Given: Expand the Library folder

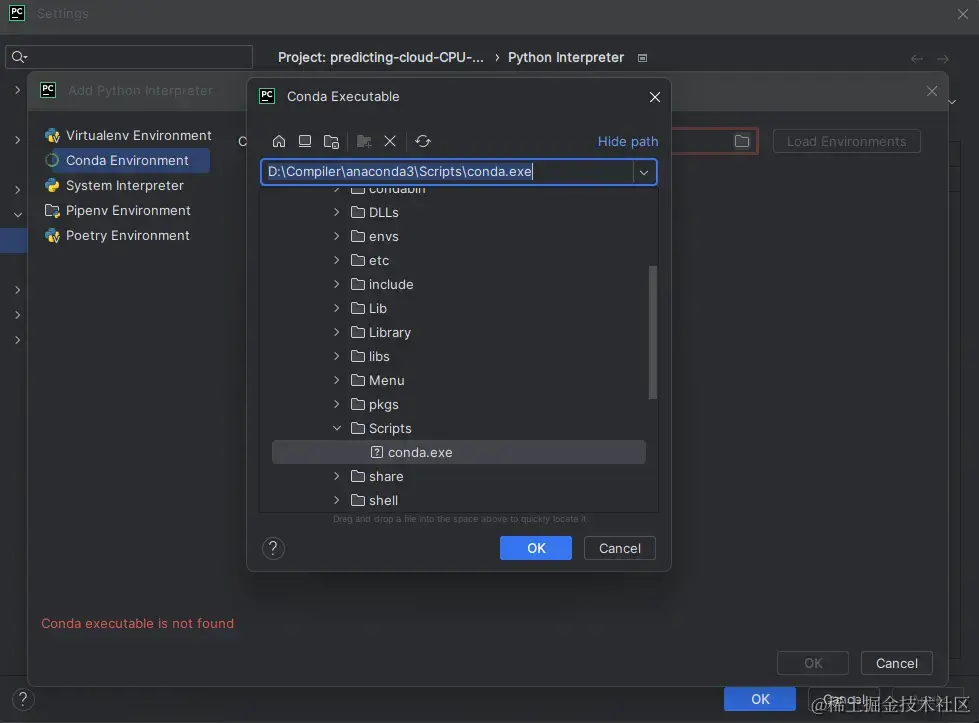Looking at the screenshot, I should click(337, 332).
